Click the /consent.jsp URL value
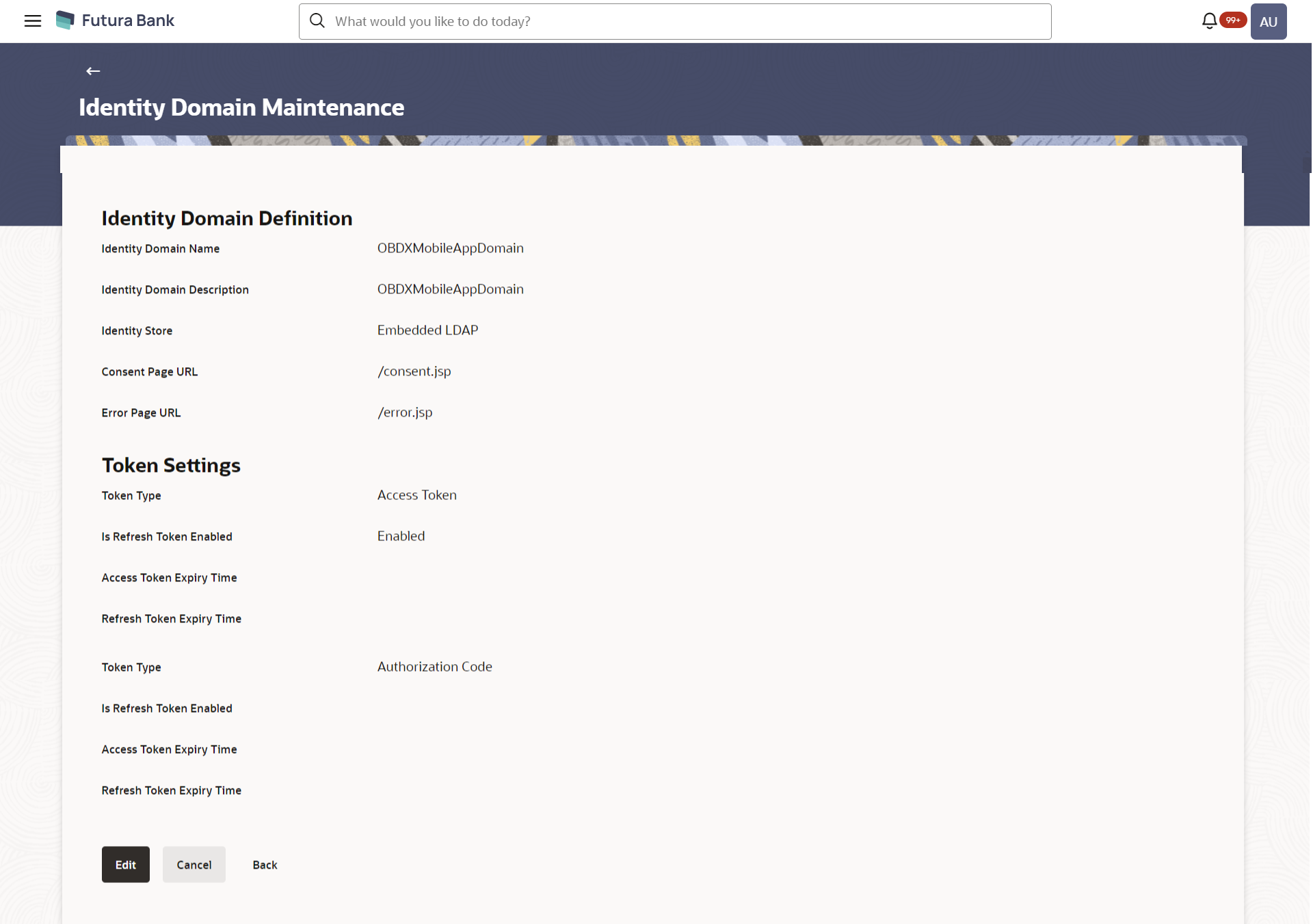The width and height of the screenshot is (1313, 924). coord(414,371)
